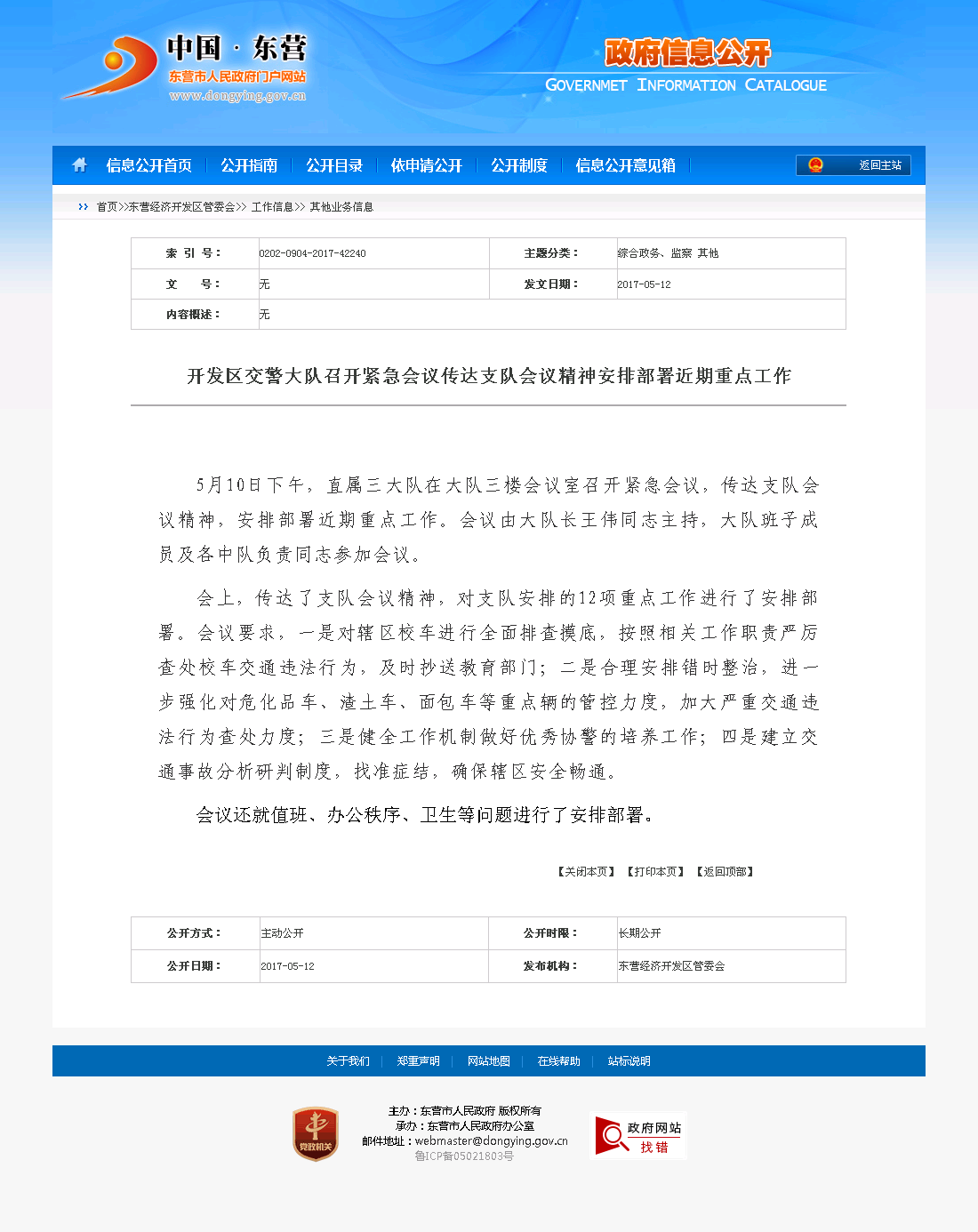978x1232 pixels.
Task: Click 返回顶部 link below the article
Action: (x=725, y=872)
